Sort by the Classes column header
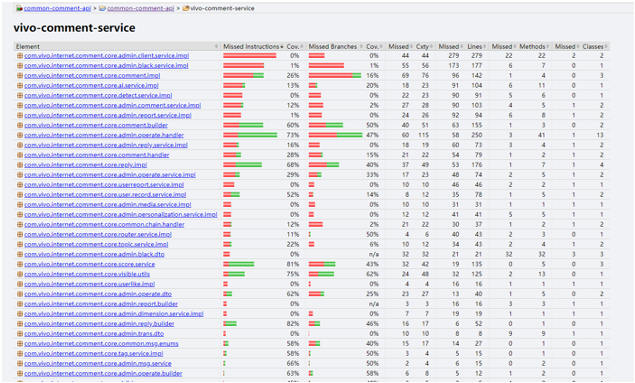 (x=595, y=47)
